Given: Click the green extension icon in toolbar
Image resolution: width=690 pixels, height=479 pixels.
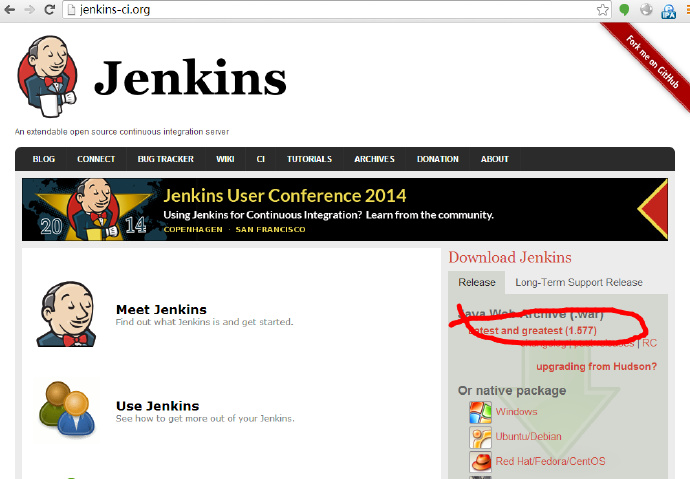Looking at the screenshot, I should [x=624, y=10].
